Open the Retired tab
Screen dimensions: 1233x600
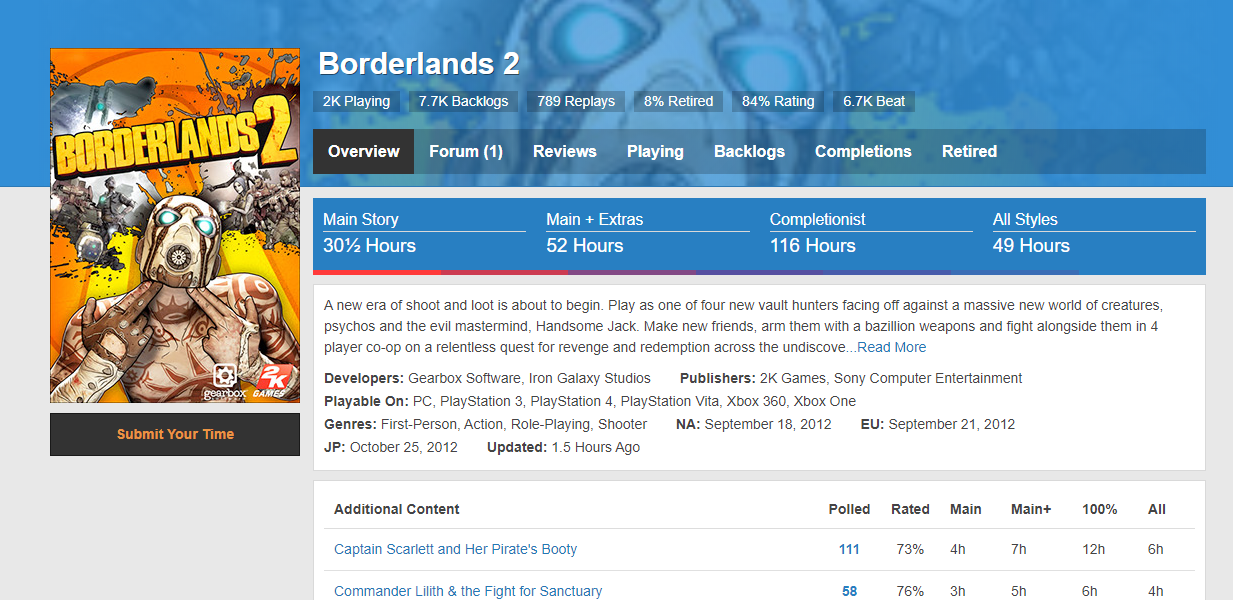[969, 152]
